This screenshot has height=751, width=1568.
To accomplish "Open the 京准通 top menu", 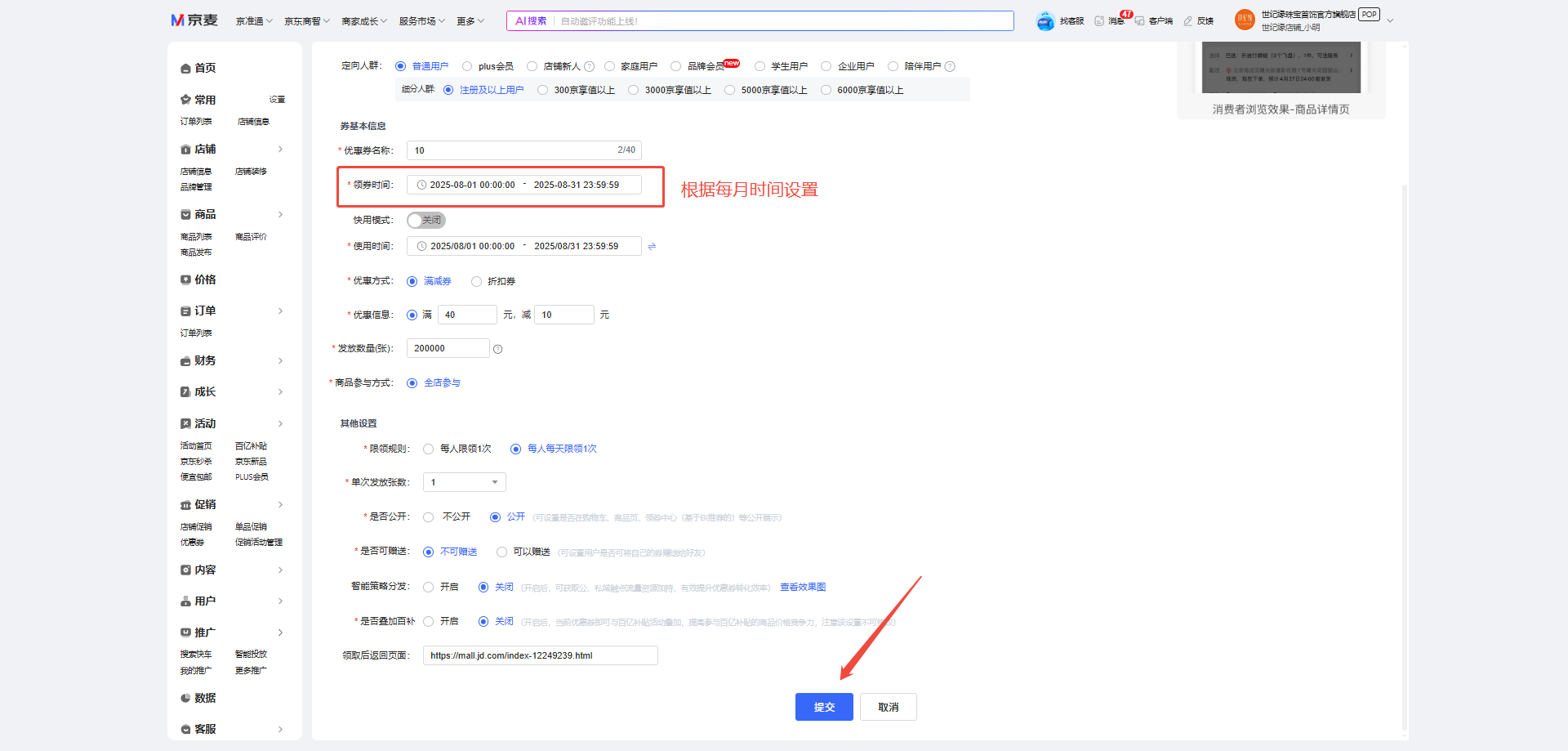I will (254, 21).
